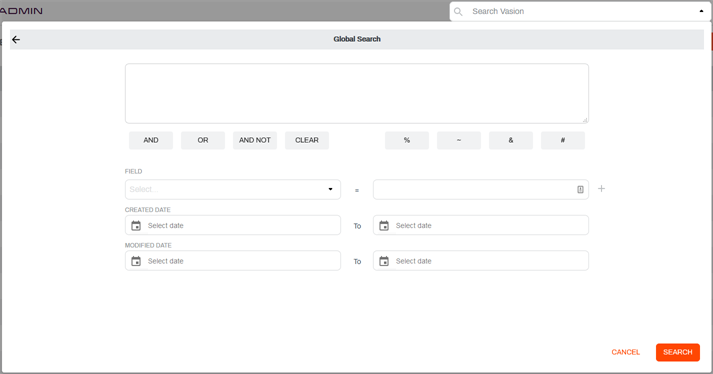The width and height of the screenshot is (713, 374).
Task: Run the search with SEARCH button
Action: (678, 352)
